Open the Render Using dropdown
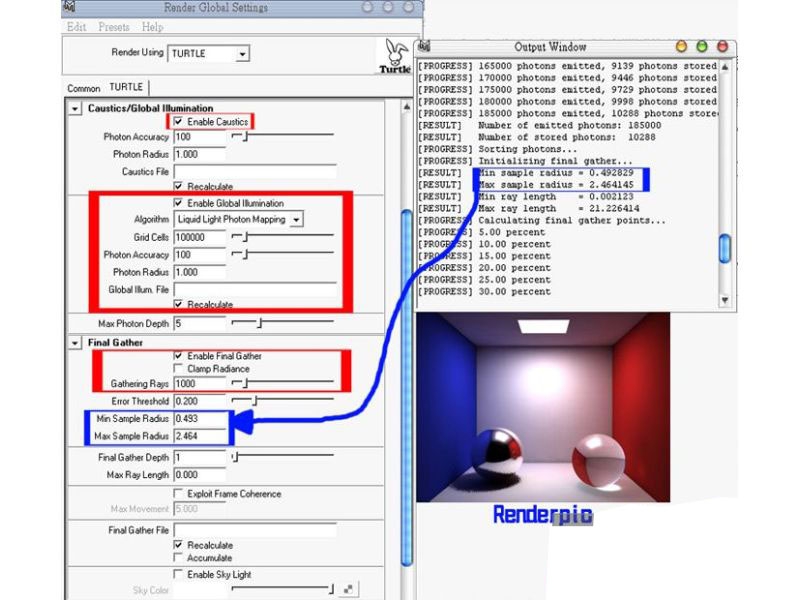800x600 pixels. (209, 54)
